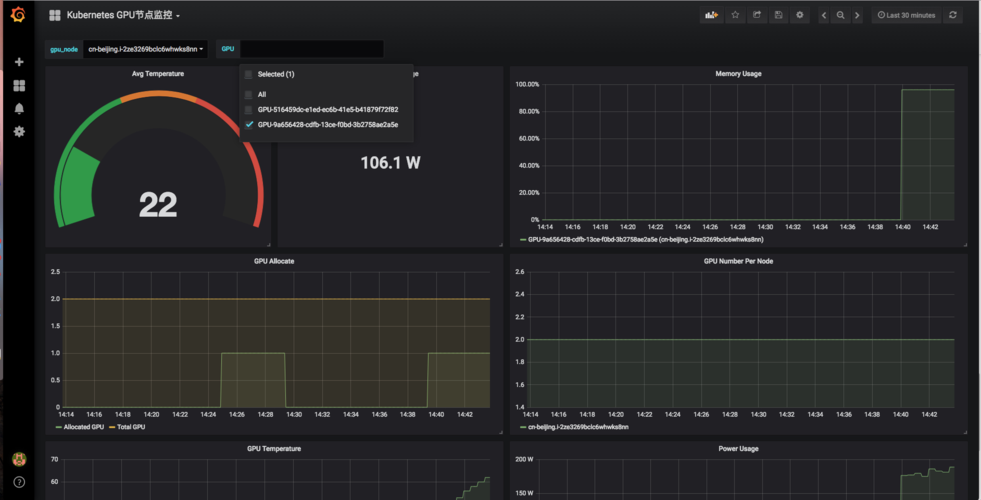Expand the gpu_node cn-beijing dropdown
Image resolution: width=981 pixels, height=500 pixels.
(146, 49)
